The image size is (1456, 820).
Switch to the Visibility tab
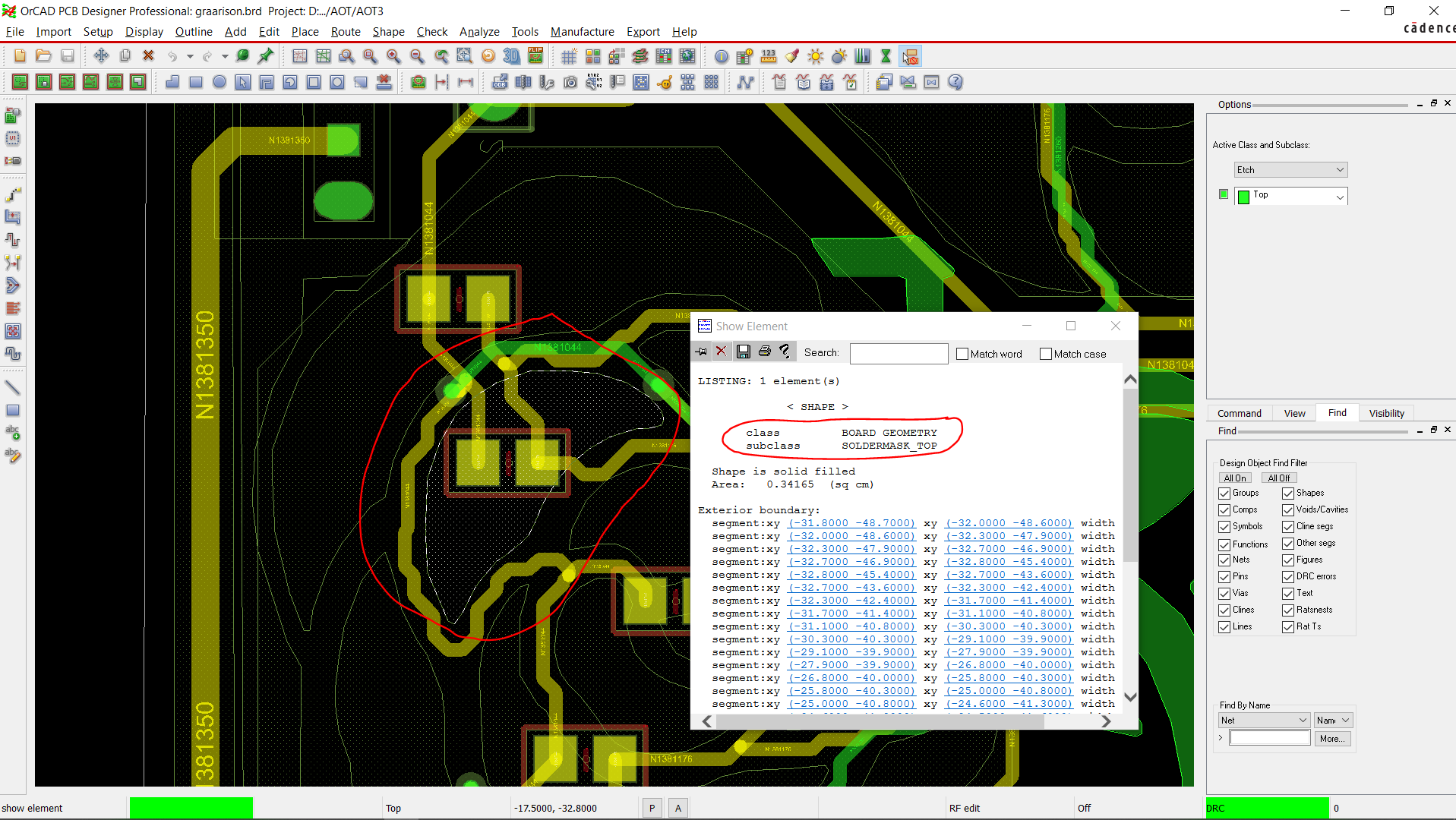pyautogui.click(x=1386, y=414)
